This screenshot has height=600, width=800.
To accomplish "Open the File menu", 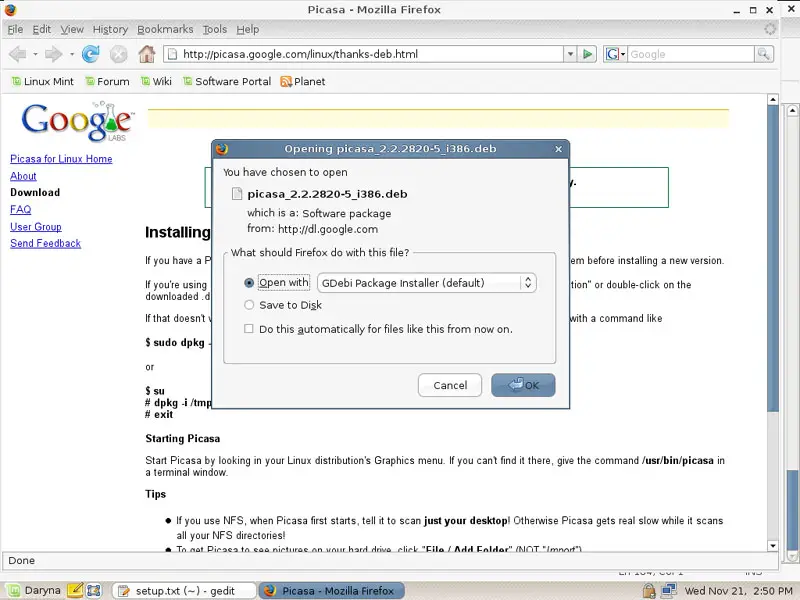I will click(15, 30).
